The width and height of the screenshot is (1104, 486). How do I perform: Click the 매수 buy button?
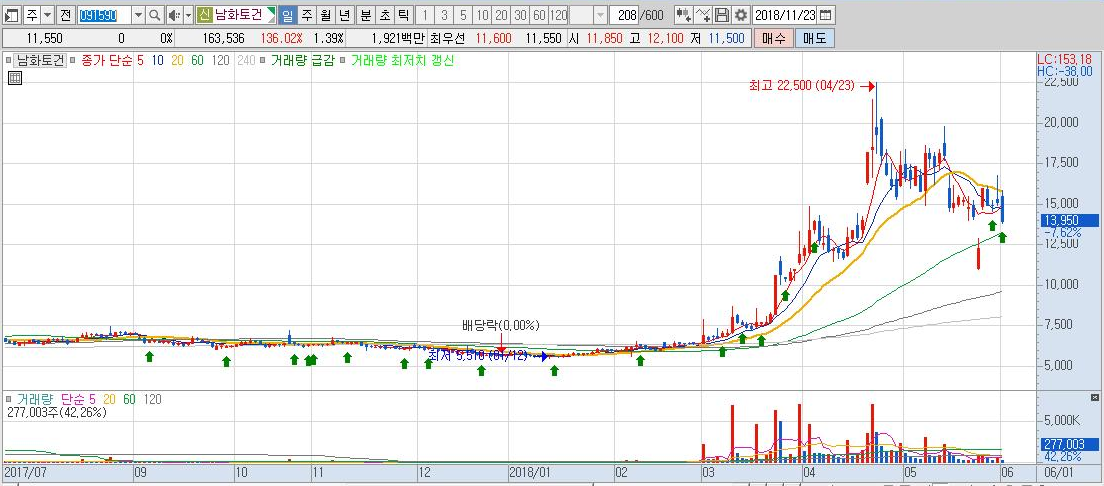click(773, 38)
